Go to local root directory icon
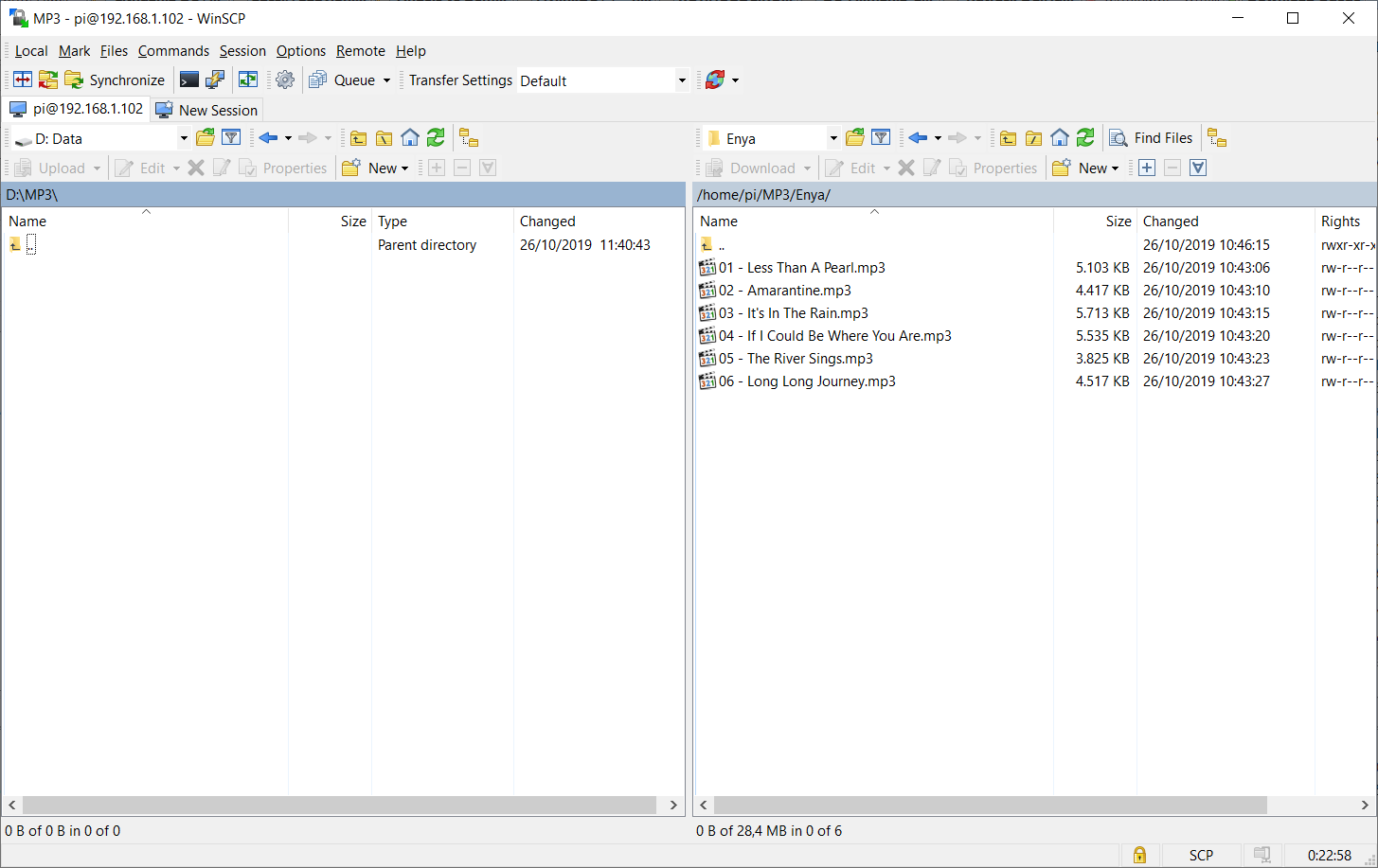Screen dimensions: 1378x868 coord(384,138)
